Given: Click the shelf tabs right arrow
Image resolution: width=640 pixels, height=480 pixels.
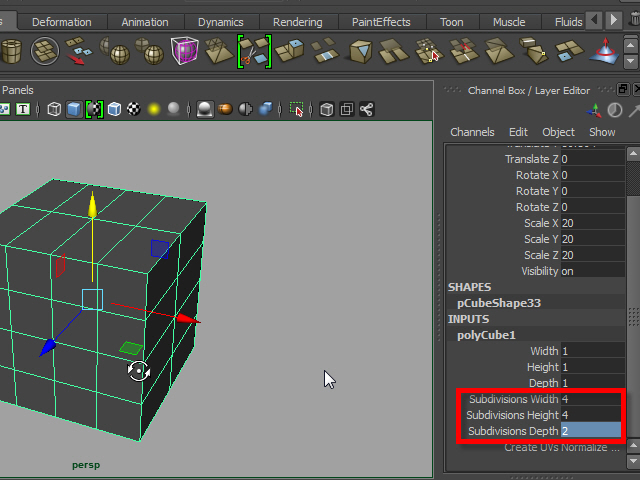Looking at the screenshot, I should [614, 20].
